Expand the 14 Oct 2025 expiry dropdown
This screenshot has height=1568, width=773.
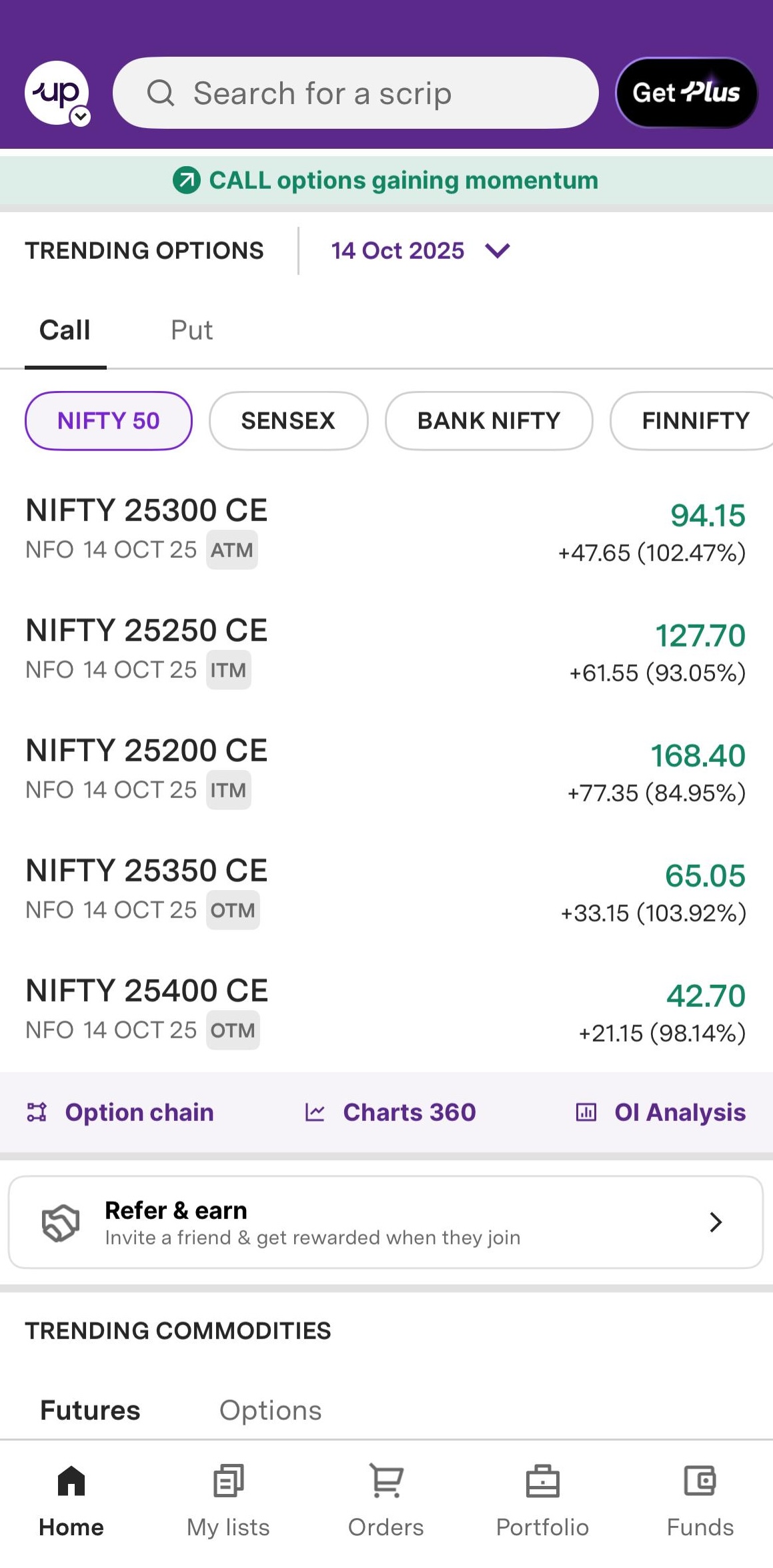(x=497, y=251)
